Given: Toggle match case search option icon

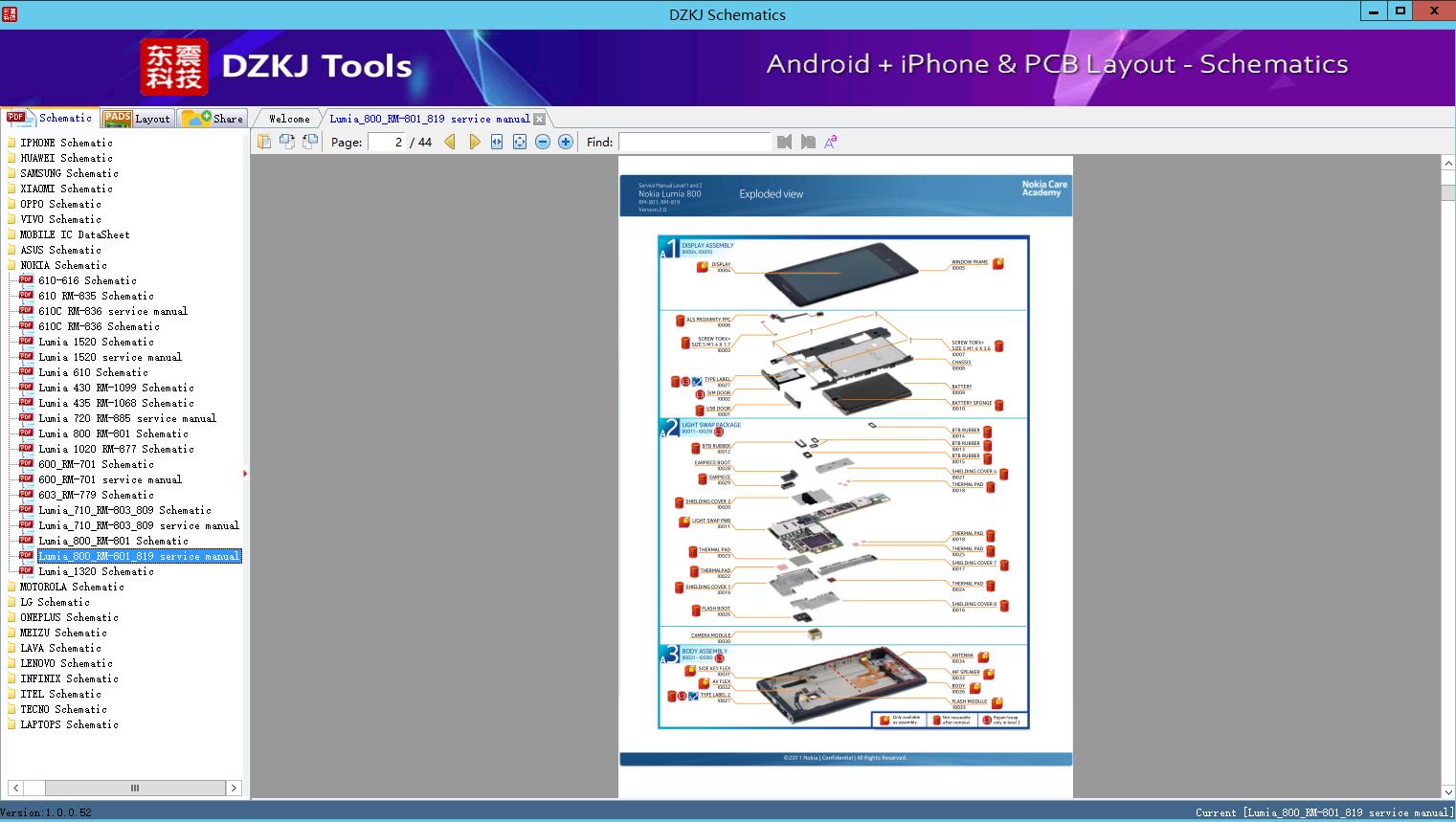Looking at the screenshot, I should [831, 142].
